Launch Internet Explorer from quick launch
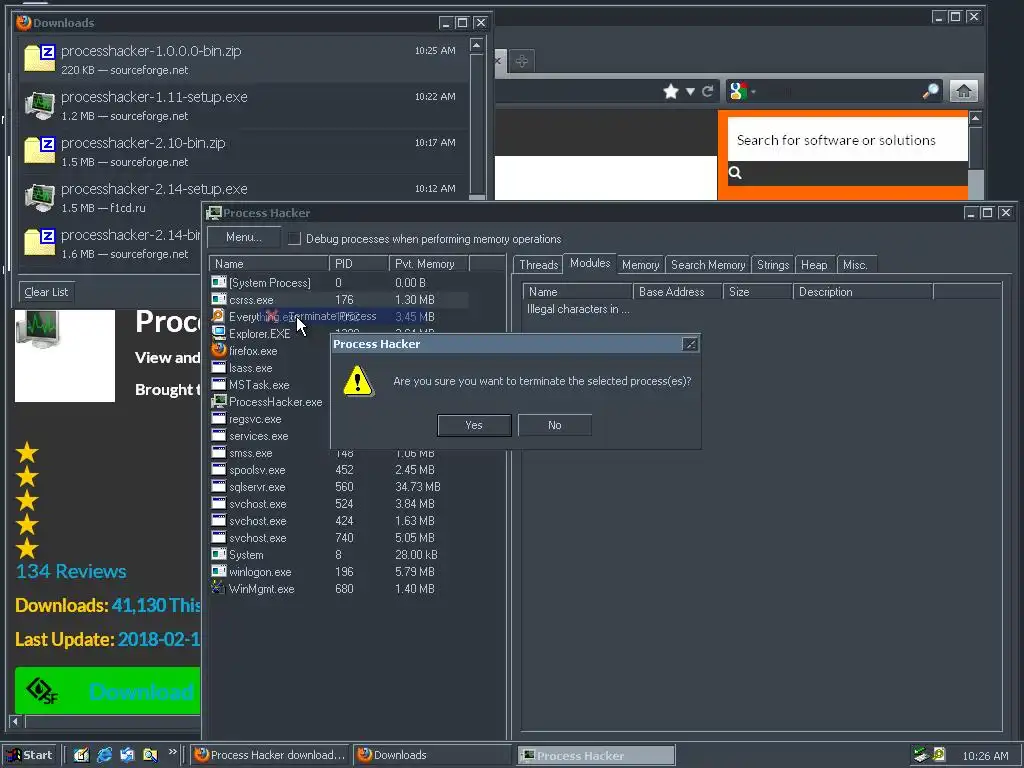Viewport: 1024px width, 768px height. (x=104, y=755)
